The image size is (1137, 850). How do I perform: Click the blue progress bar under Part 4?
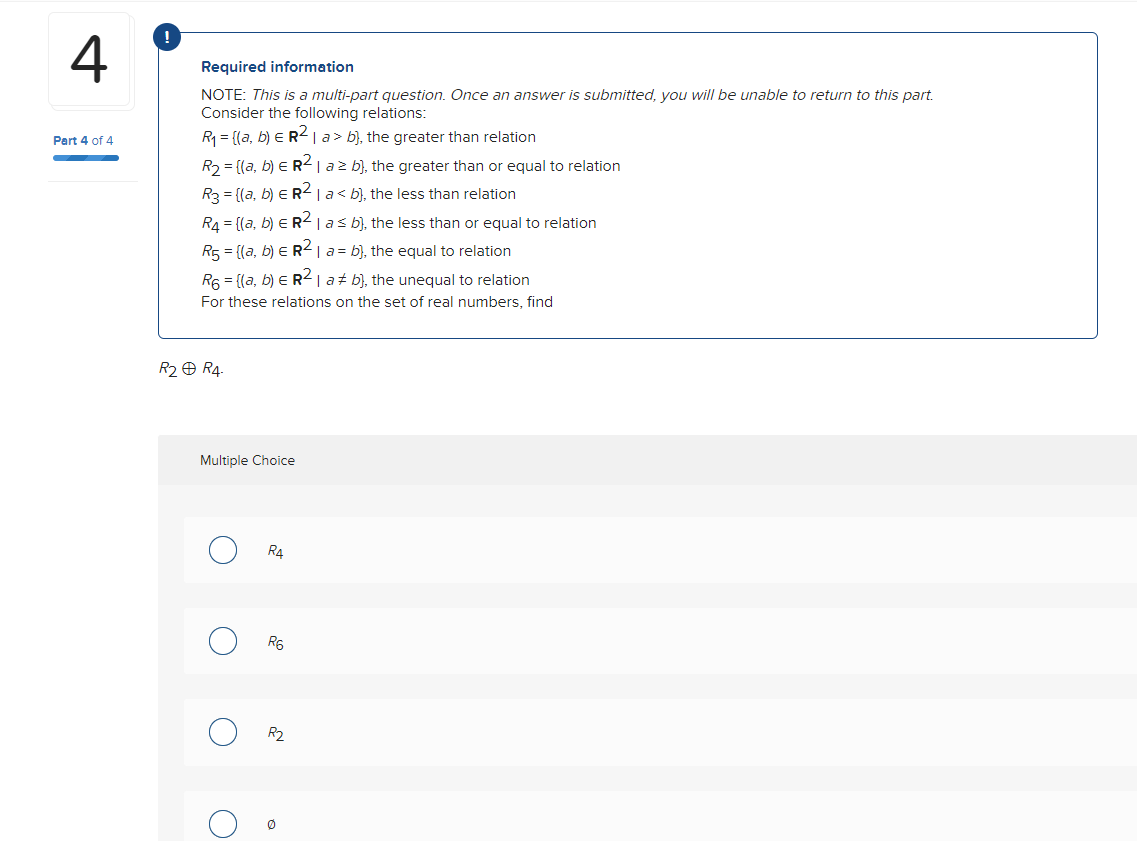(86, 157)
